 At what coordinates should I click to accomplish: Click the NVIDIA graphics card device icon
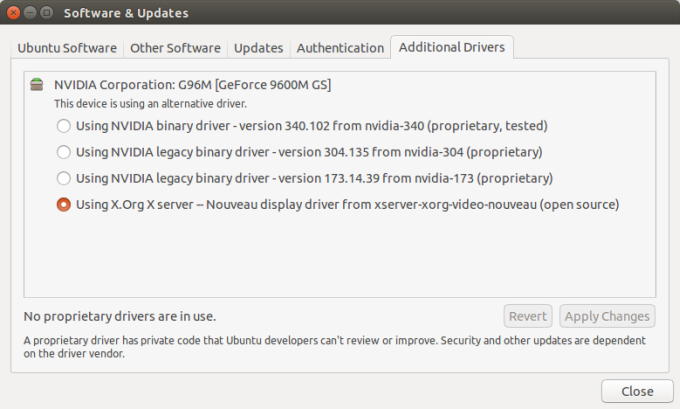click(37, 85)
